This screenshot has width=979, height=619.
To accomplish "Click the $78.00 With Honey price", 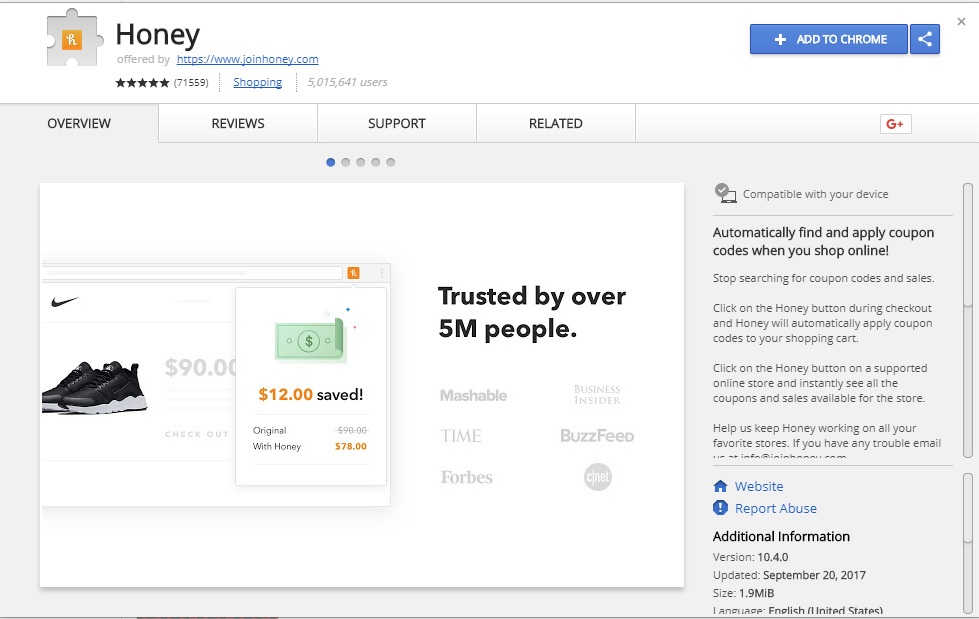I will 351,447.
